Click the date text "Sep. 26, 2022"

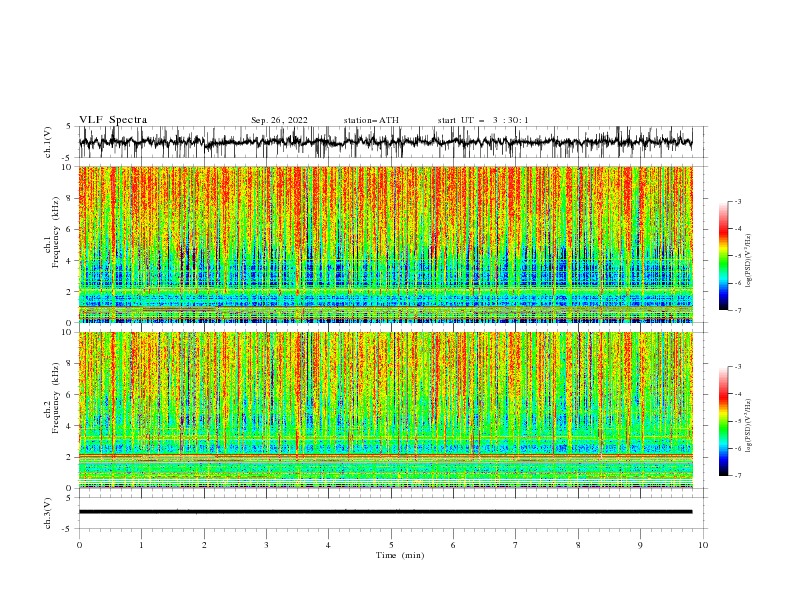(279, 120)
